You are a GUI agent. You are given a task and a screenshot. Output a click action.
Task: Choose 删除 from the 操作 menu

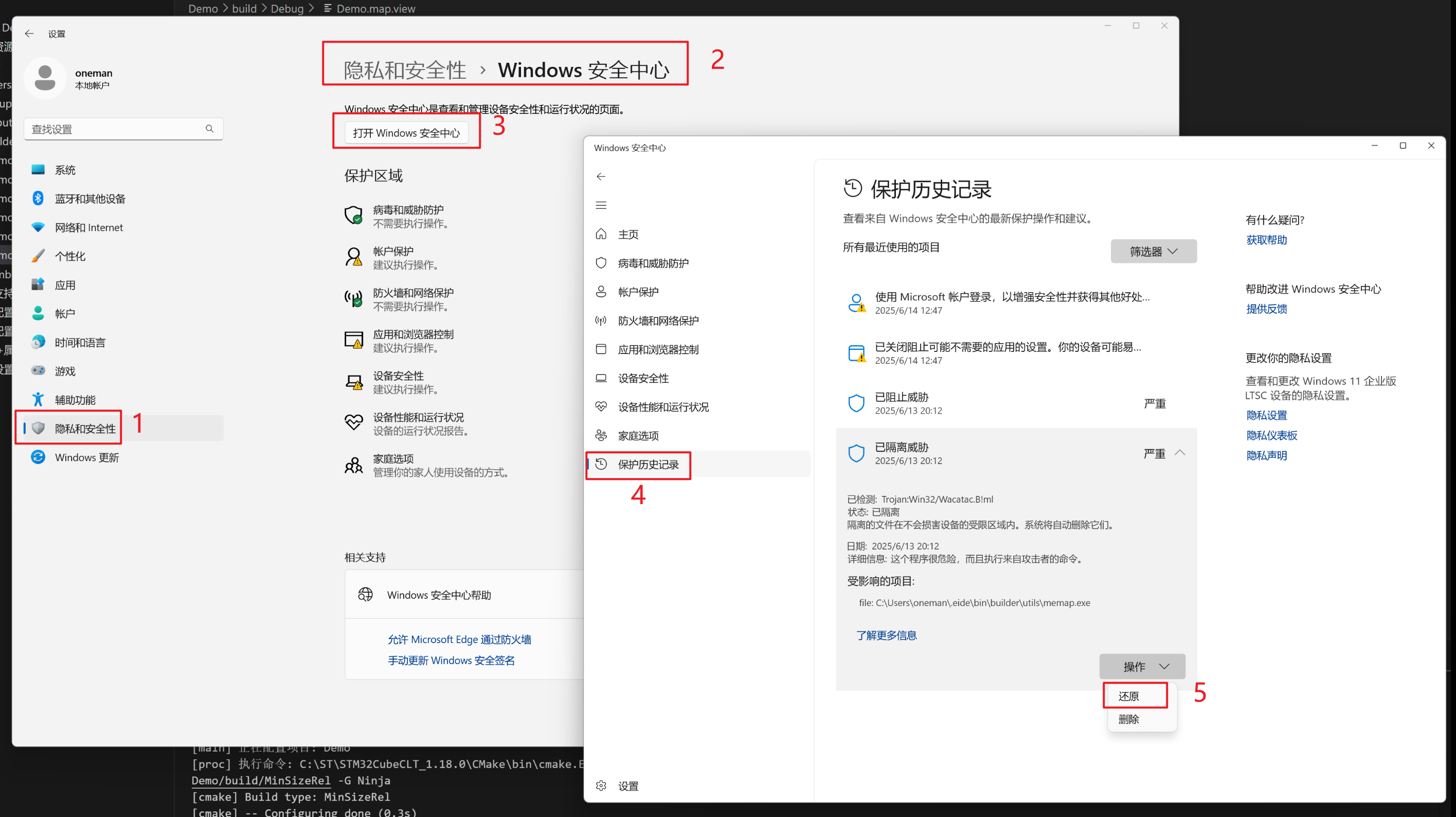(x=1141, y=719)
